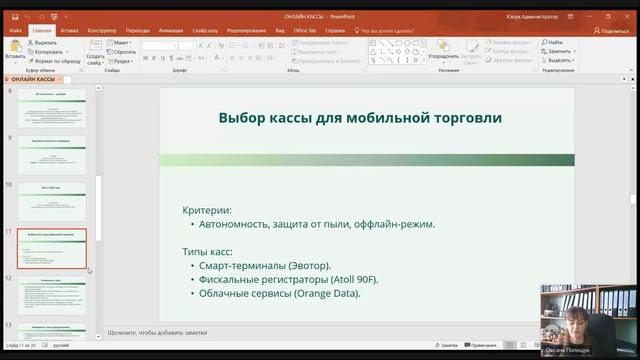Click the font name combo box
This screenshot has width=640, height=360.
159,46
